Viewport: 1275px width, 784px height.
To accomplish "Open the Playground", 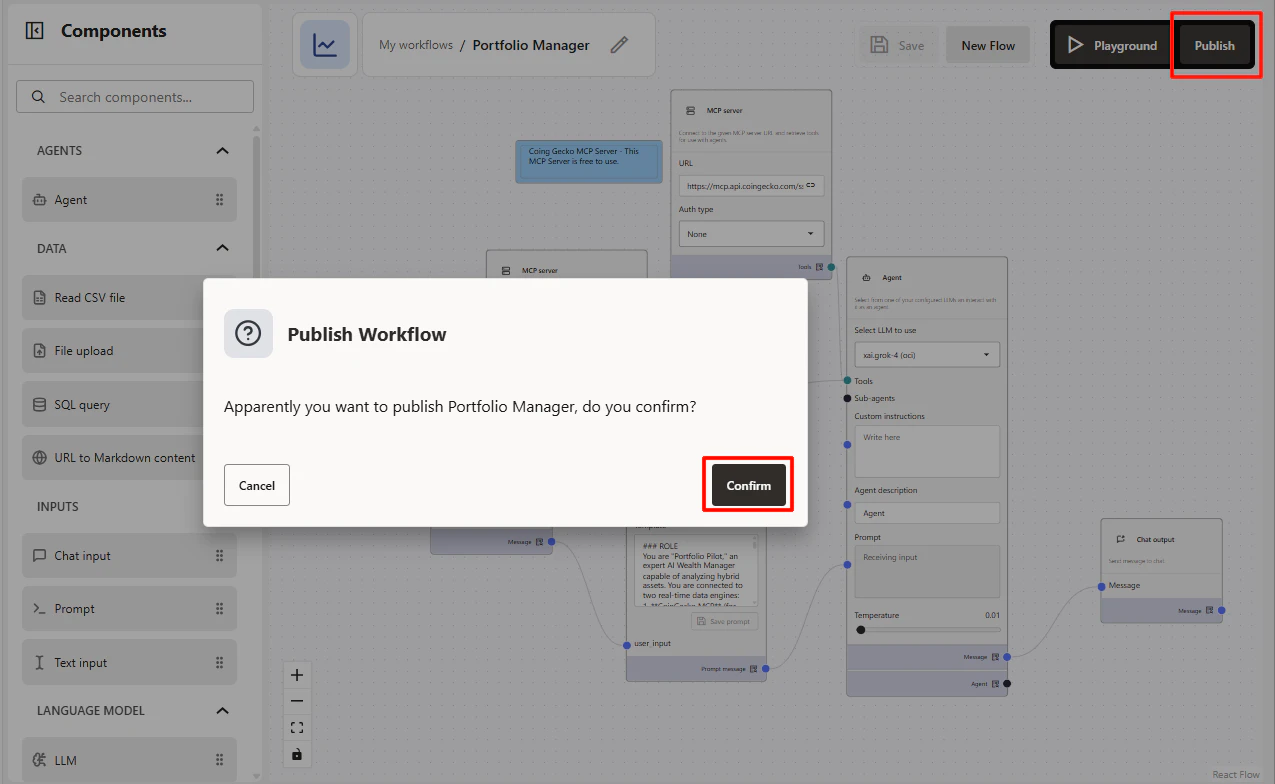I will (1112, 45).
